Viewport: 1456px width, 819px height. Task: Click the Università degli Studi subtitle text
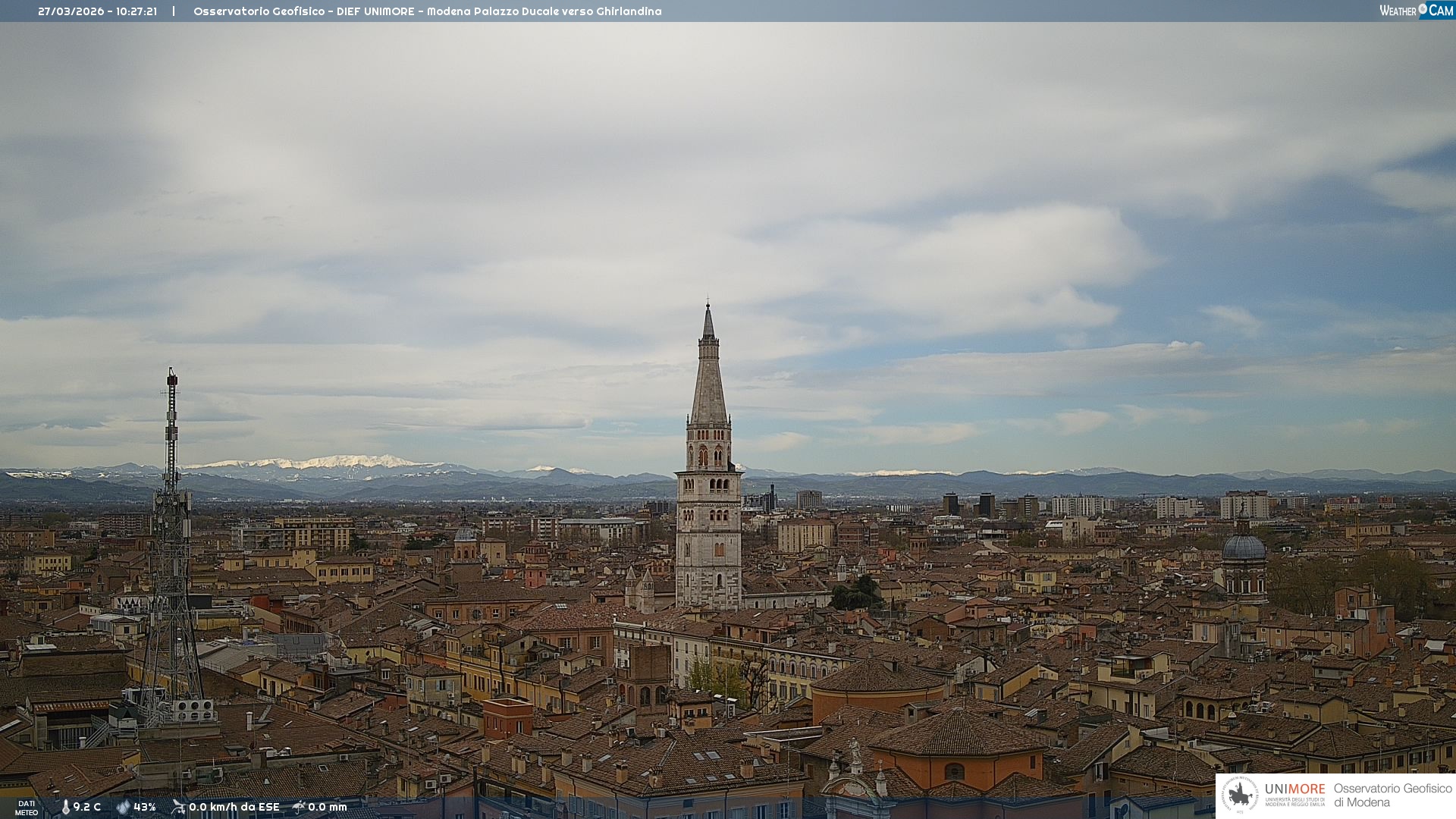pyautogui.click(x=1294, y=802)
